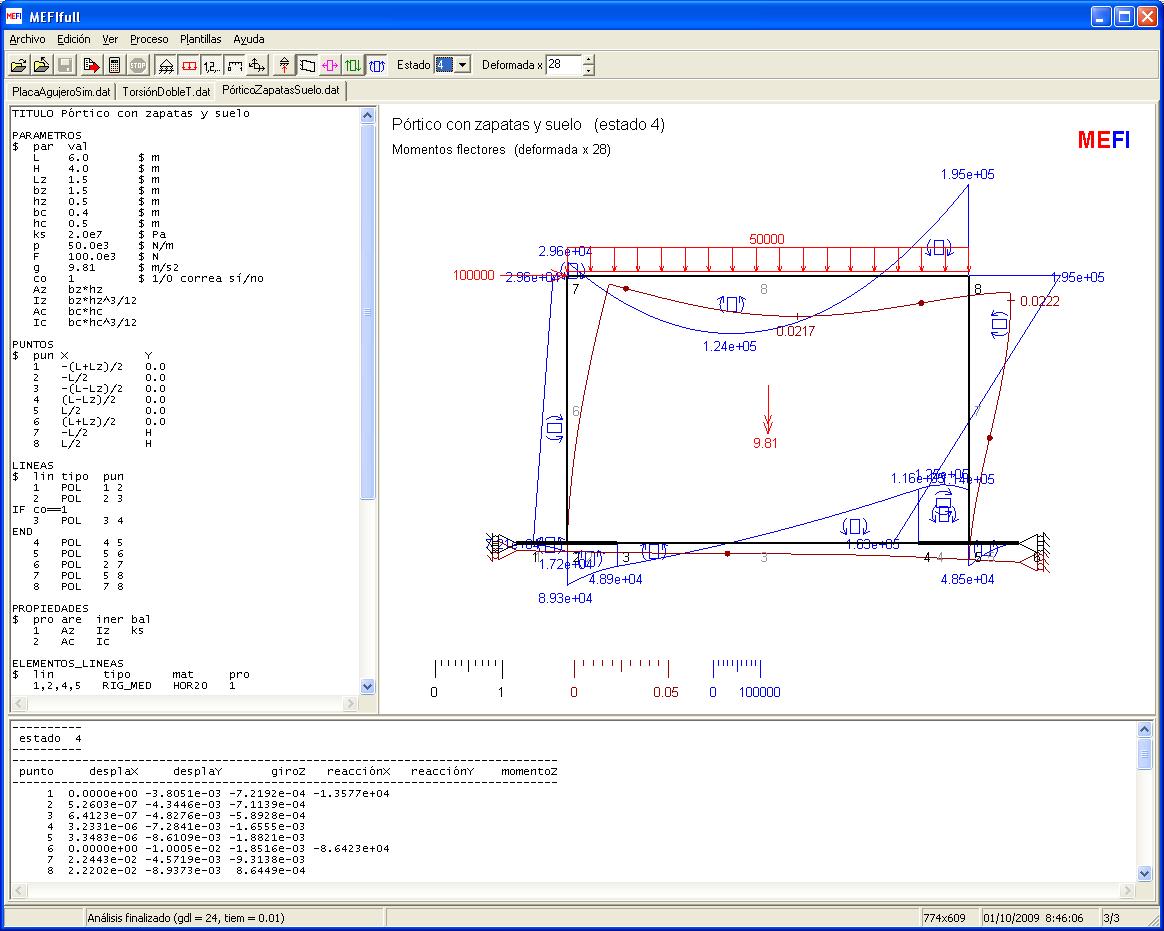Toggle the supports display icon
The height and width of the screenshot is (931, 1164).
[166, 65]
